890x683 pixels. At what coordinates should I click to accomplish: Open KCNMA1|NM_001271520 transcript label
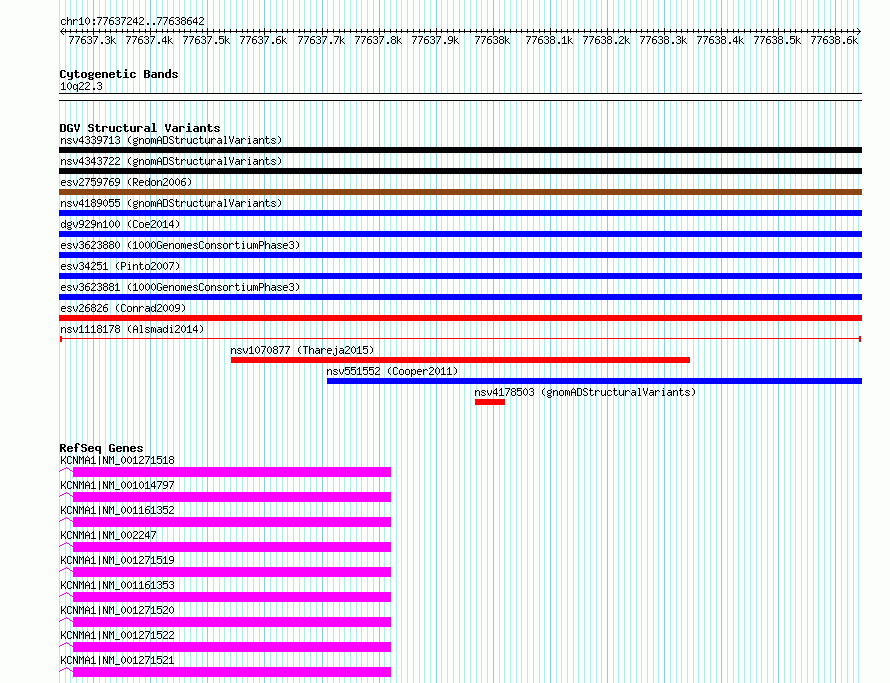[117, 610]
